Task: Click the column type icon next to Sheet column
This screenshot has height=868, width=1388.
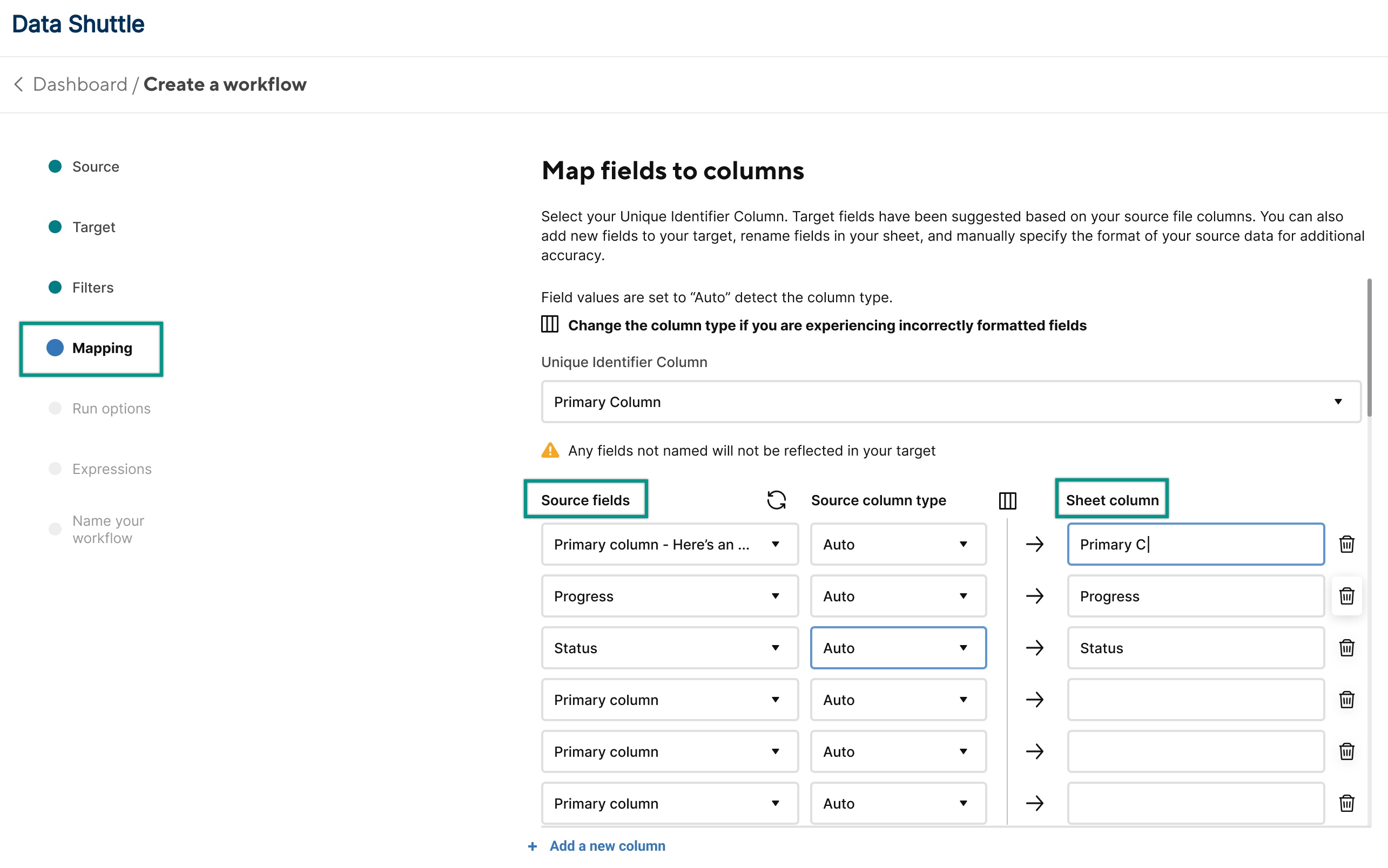Action: [x=1007, y=500]
